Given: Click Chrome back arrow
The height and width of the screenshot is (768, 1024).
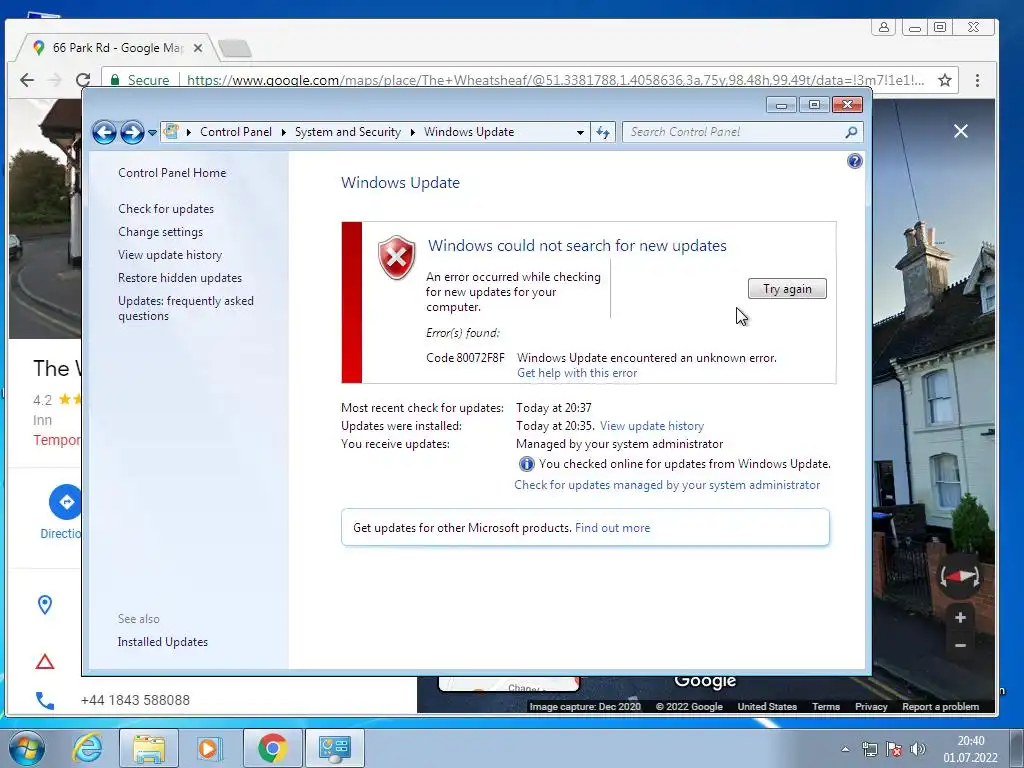Looking at the screenshot, I should pos(27,80).
